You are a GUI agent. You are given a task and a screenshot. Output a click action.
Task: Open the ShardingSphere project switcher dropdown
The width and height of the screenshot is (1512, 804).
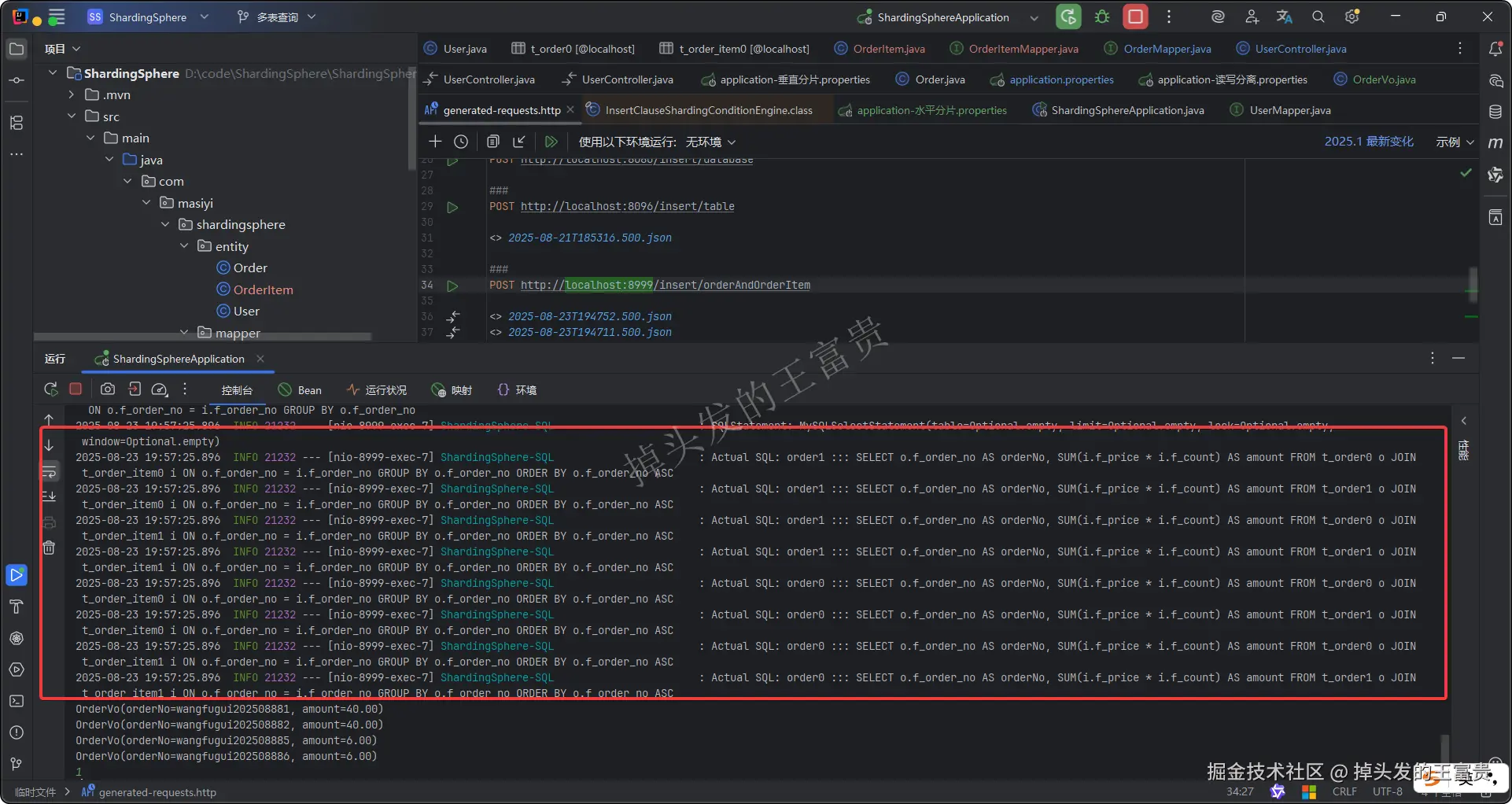[x=149, y=17]
